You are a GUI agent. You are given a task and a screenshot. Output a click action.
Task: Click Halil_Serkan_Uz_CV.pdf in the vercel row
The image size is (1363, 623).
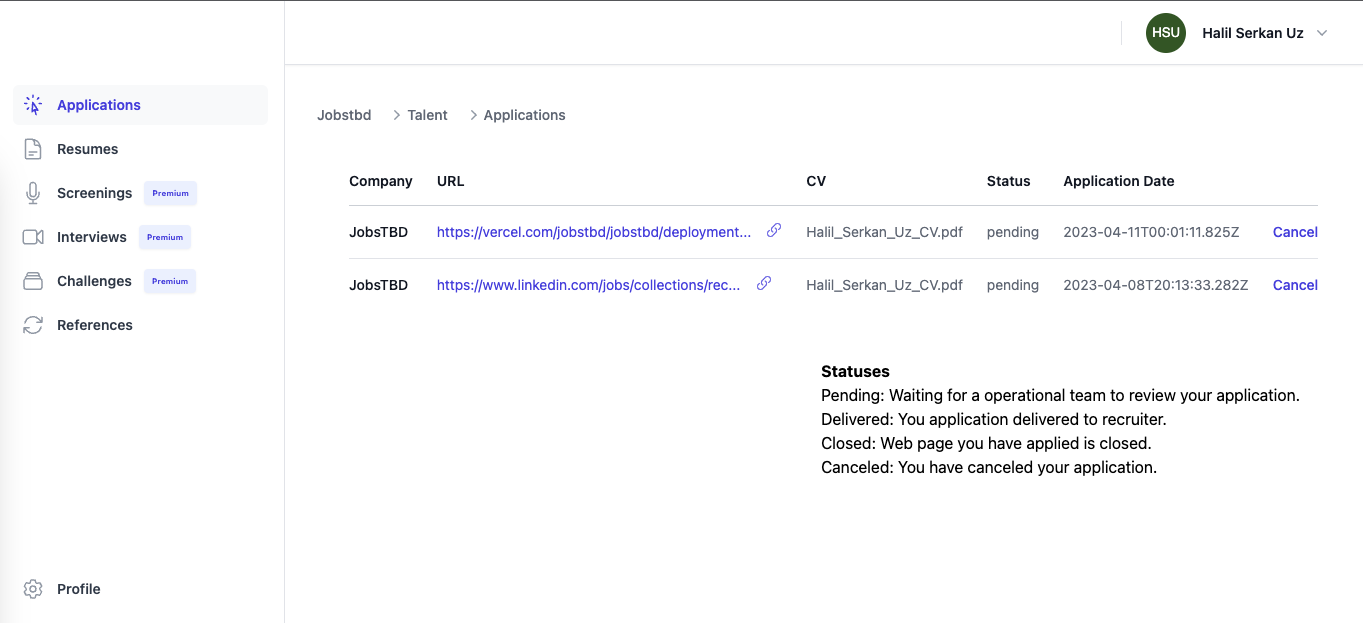tap(884, 232)
